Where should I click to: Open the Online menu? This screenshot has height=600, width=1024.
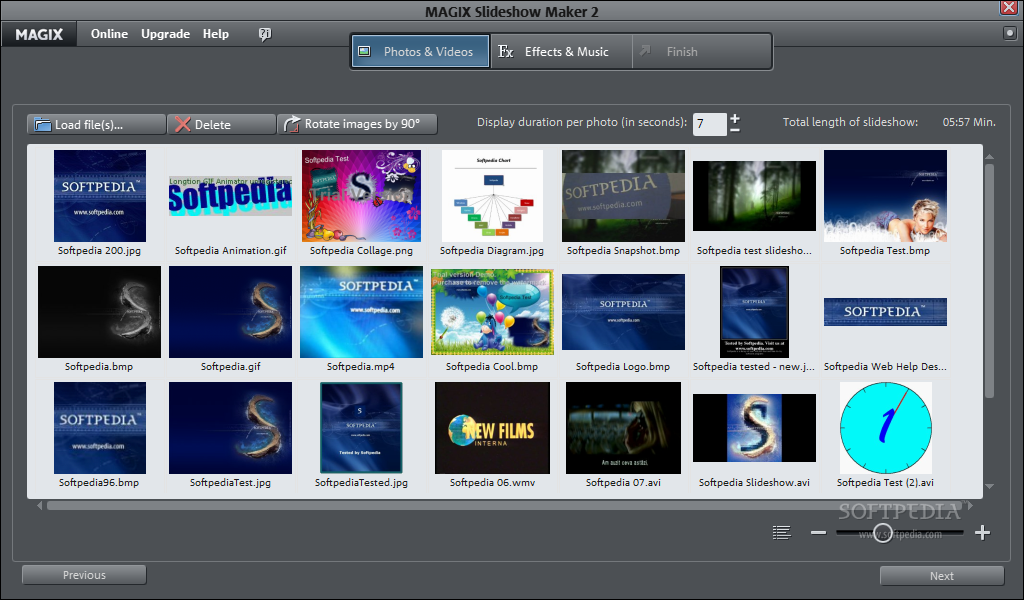109,34
